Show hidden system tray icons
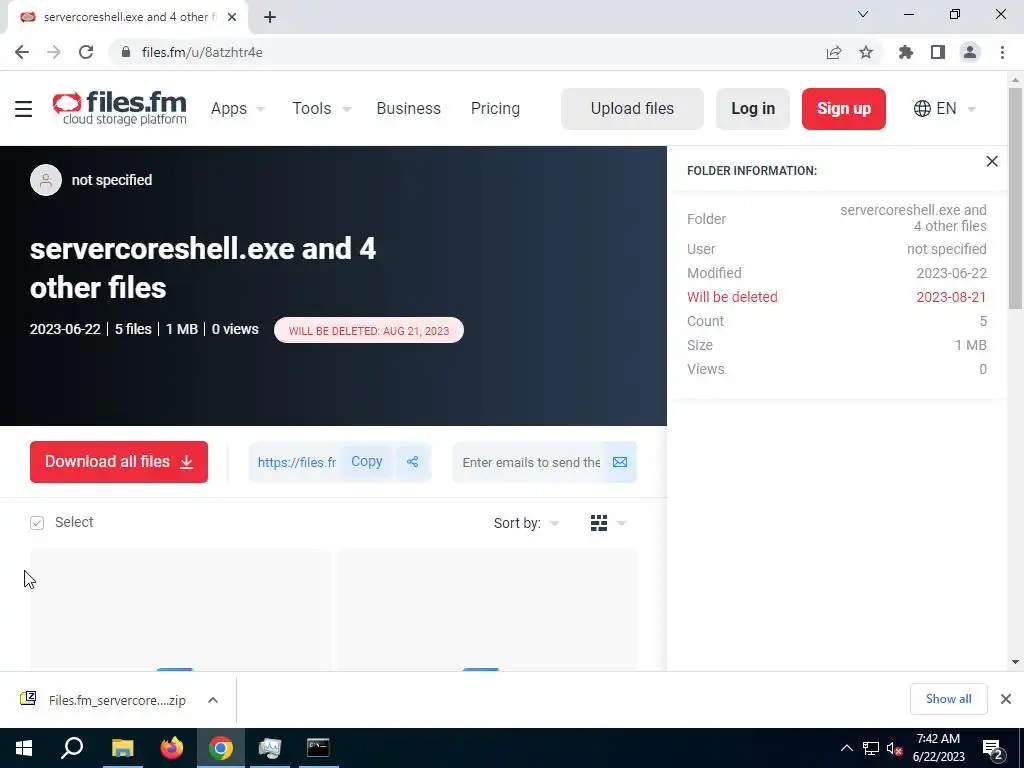 tap(846, 748)
